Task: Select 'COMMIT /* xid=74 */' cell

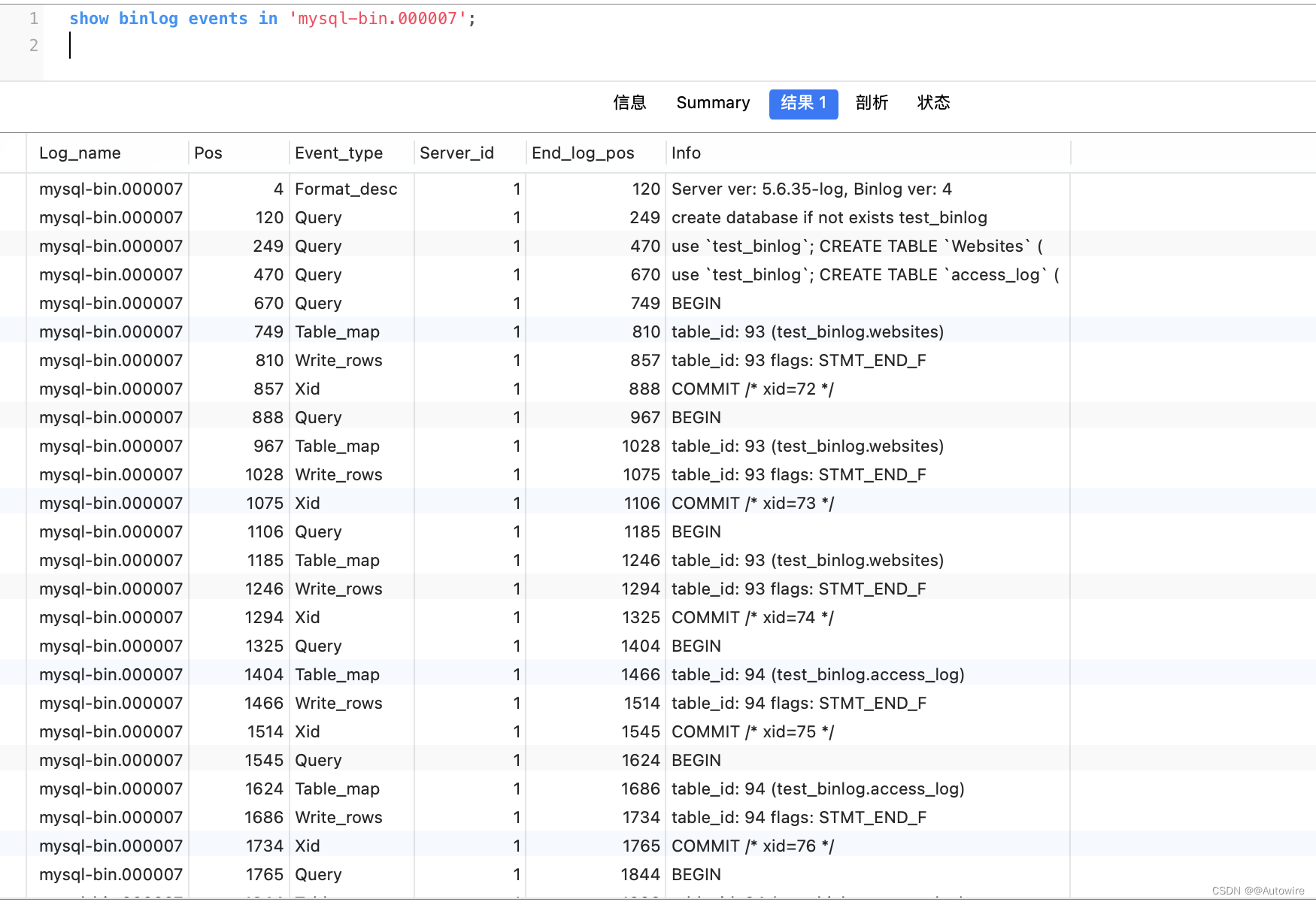Action: [868, 618]
